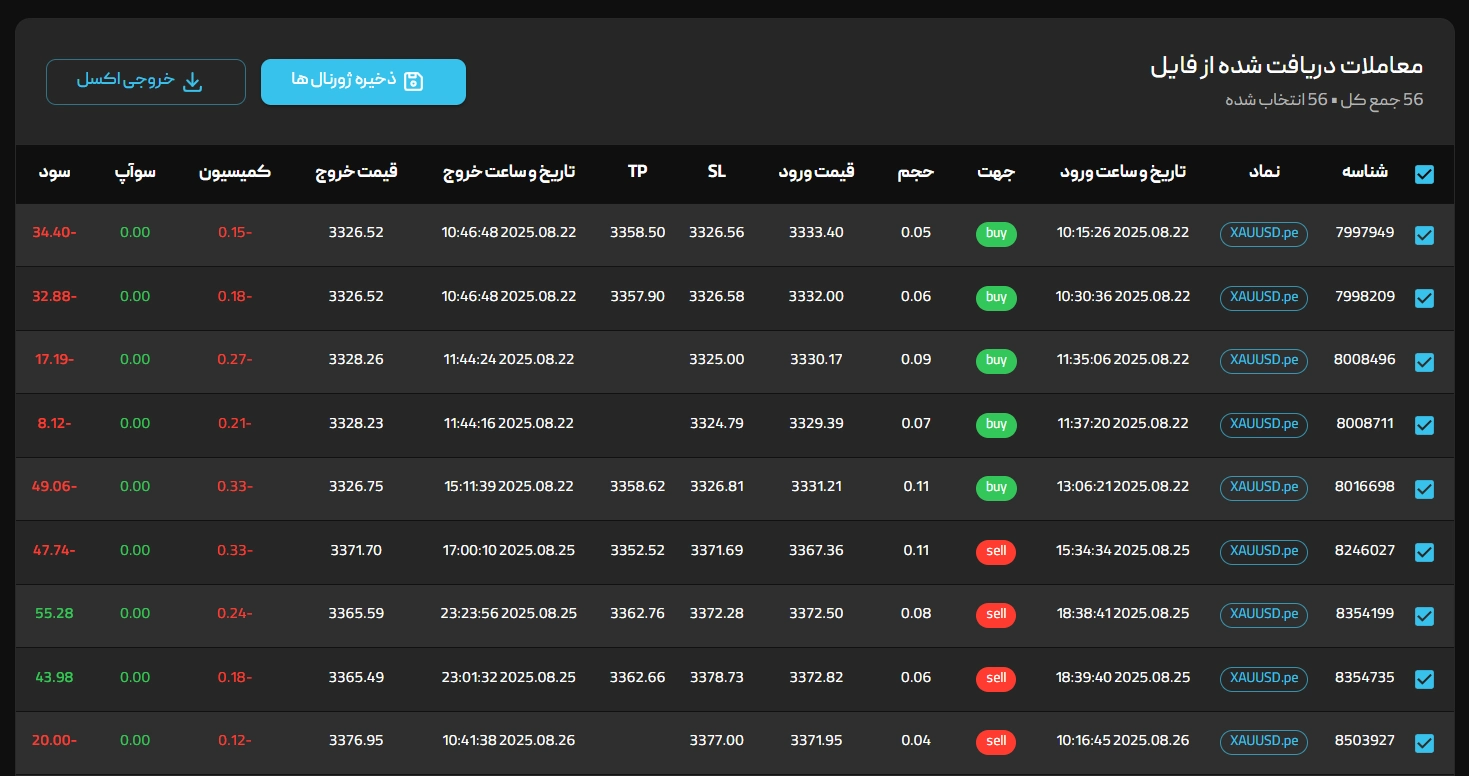Click trade ID 8008711 in the table

[1364, 424]
